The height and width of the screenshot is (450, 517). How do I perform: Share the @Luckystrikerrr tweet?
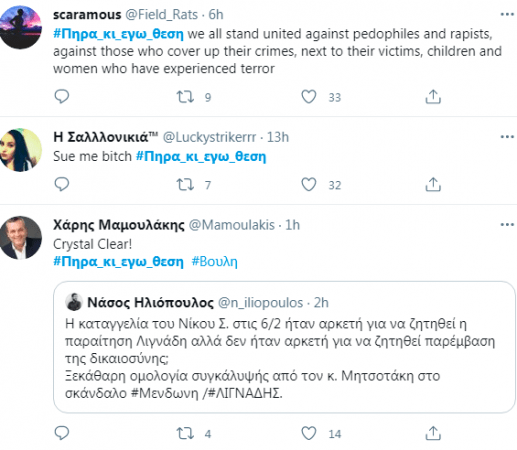point(433,184)
